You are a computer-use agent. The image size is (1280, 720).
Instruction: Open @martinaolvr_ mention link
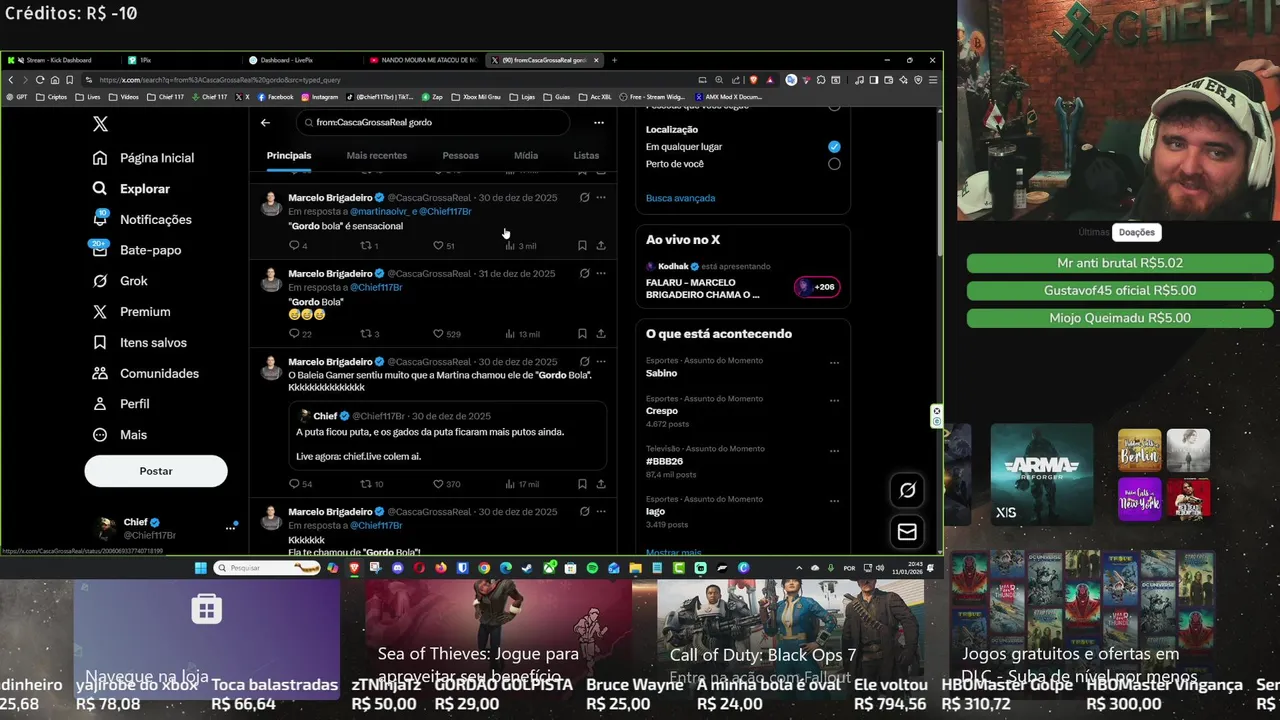point(378,212)
